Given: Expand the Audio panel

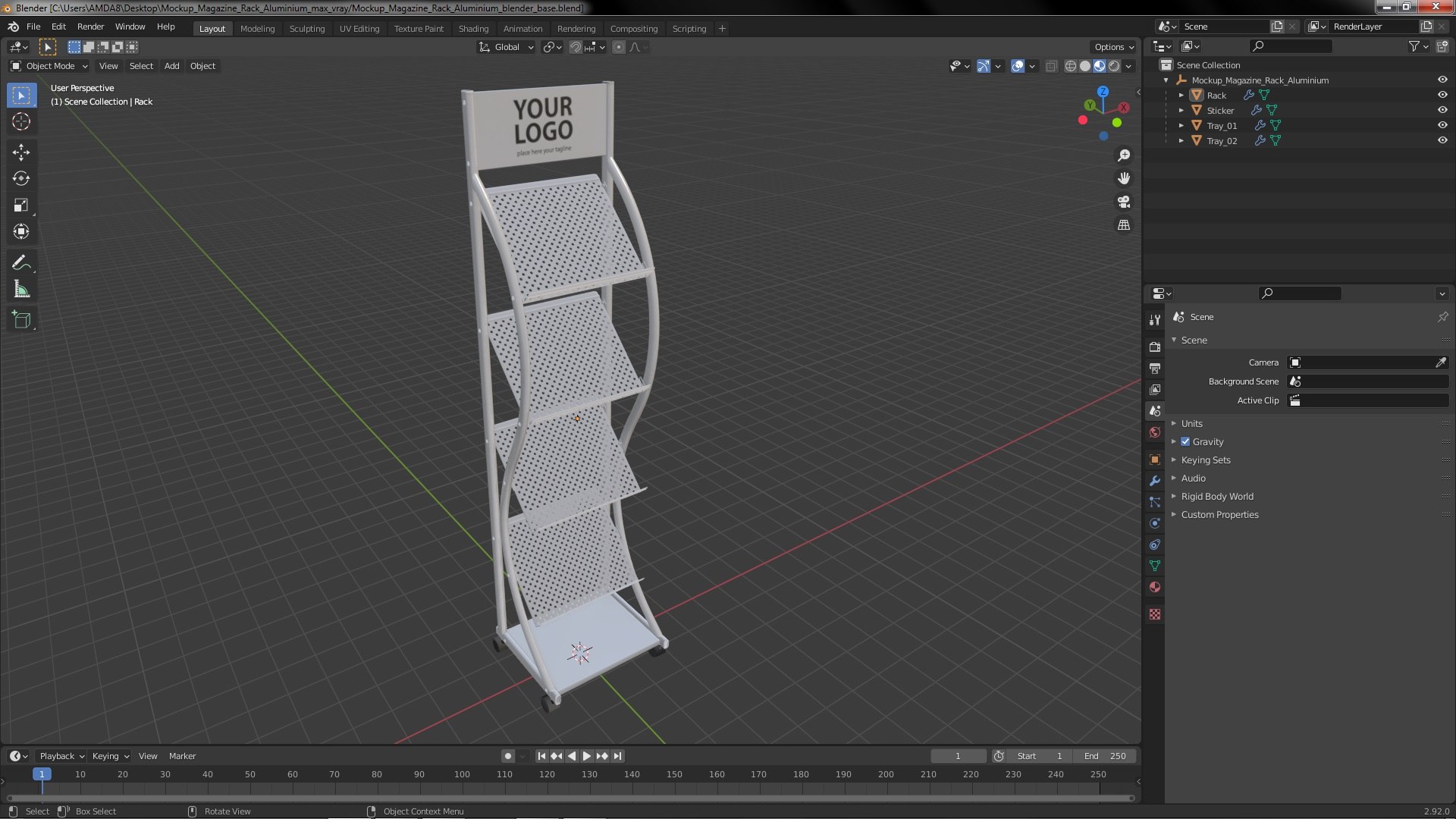Looking at the screenshot, I should pyautogui.click(x=1193, y=478).
